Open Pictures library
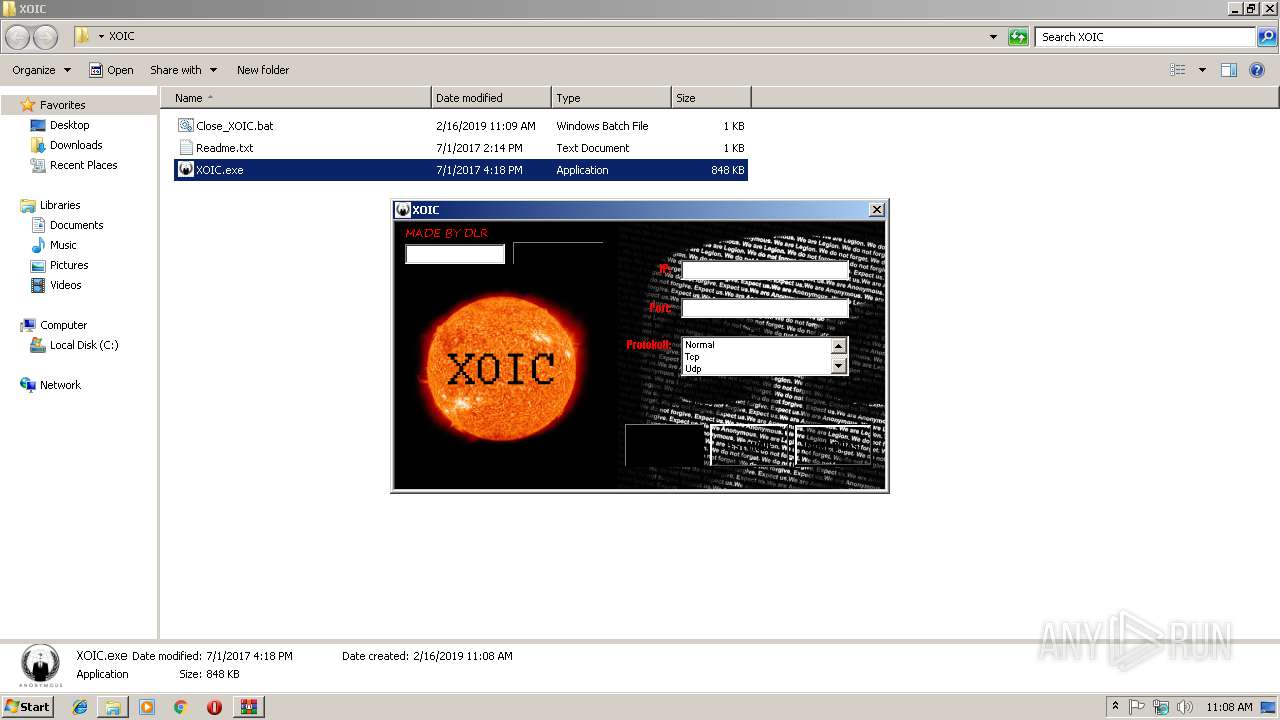1280x720 pixels. (69, 265)
